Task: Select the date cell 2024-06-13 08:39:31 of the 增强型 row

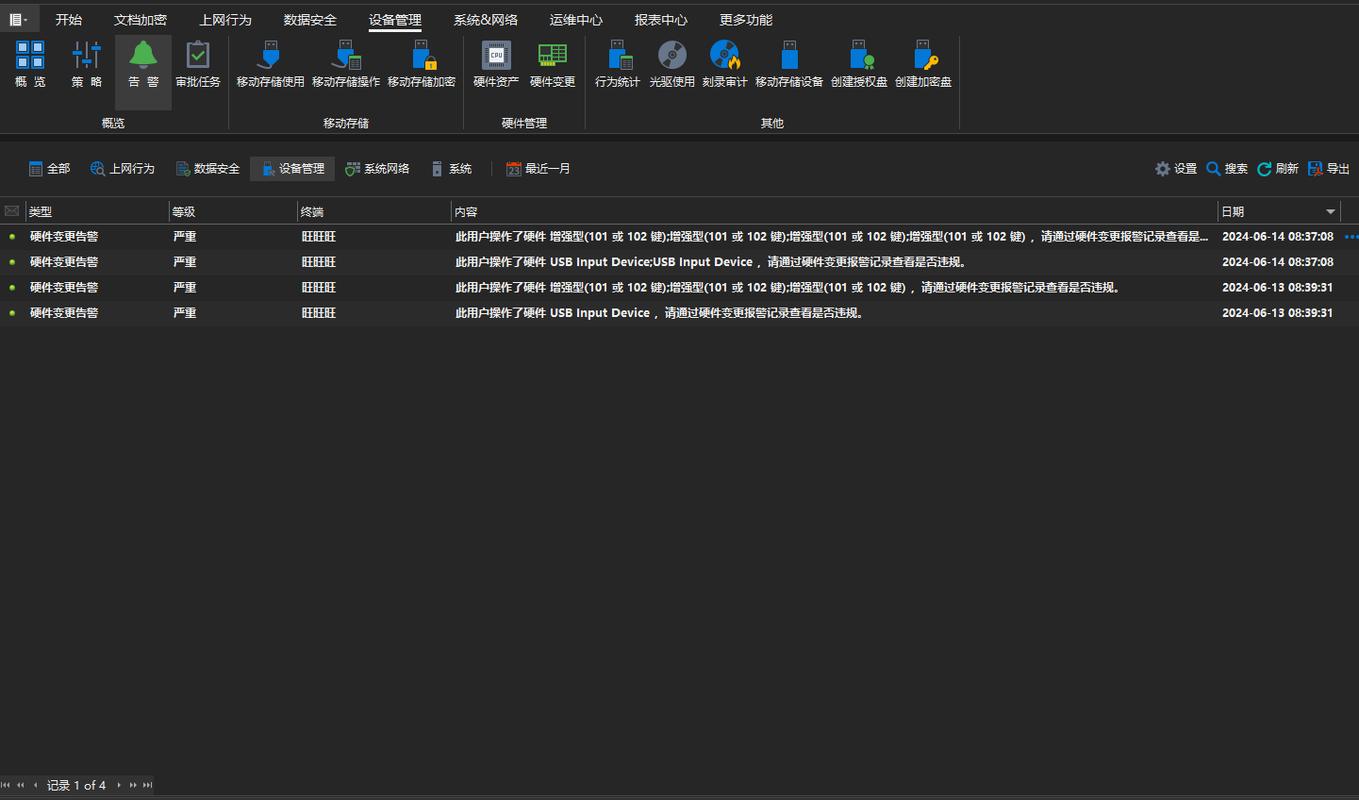Action: (x=1277, y=287)
